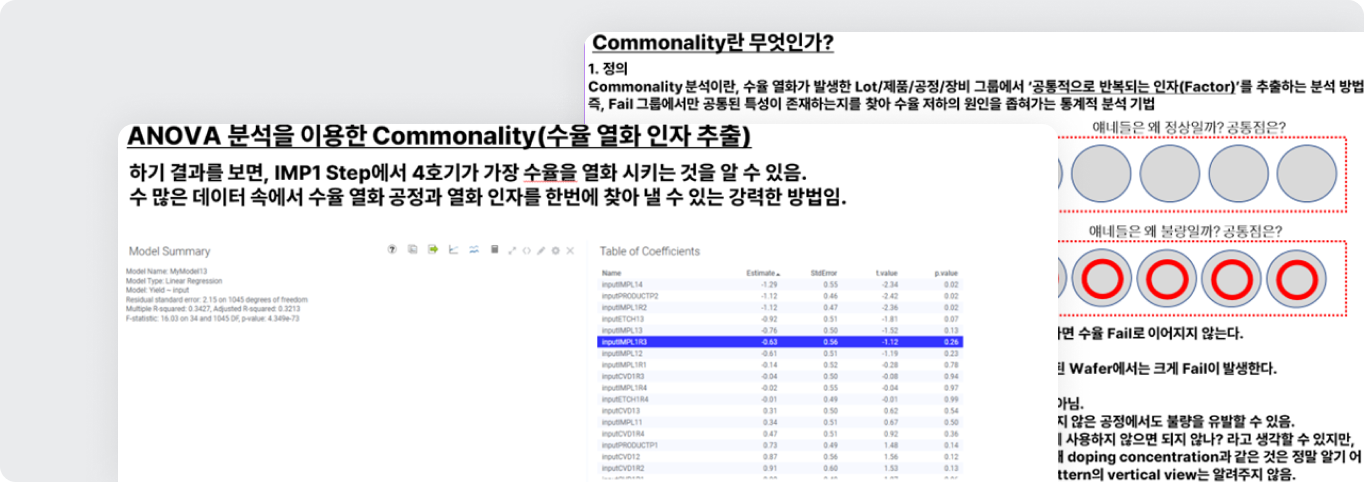Select the inputETCH13 coefficient row
Screen dimensions: 1364x482
tap(780, 318)
